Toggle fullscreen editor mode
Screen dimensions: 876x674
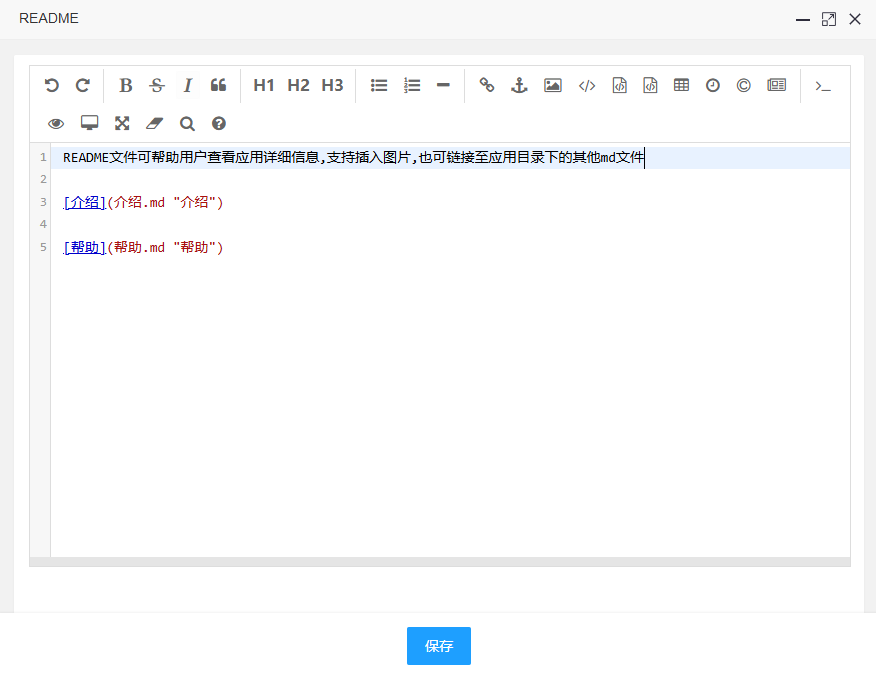(122, 124)
